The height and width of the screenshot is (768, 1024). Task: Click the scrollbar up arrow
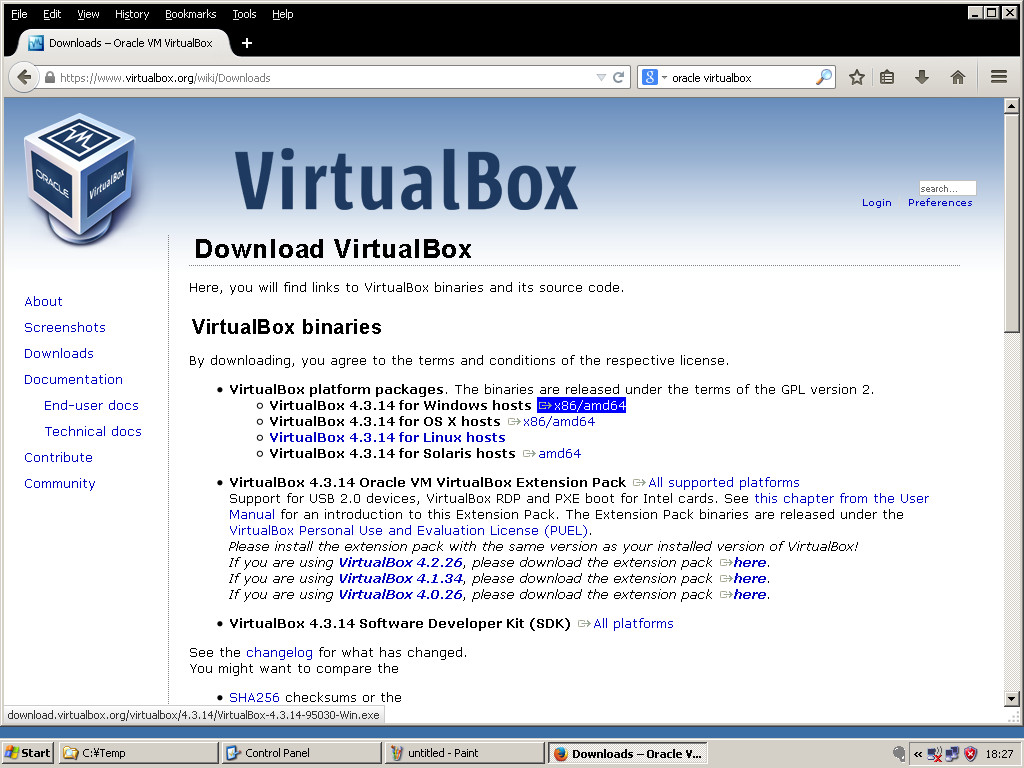coord(1011,105)
